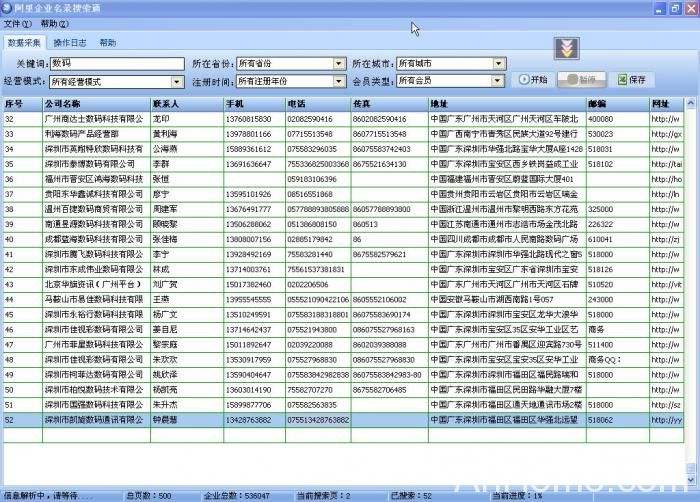Open the 帮助 (Help) menu in menu bar
This screenshot has width=700, height=502.
point(55,23)
